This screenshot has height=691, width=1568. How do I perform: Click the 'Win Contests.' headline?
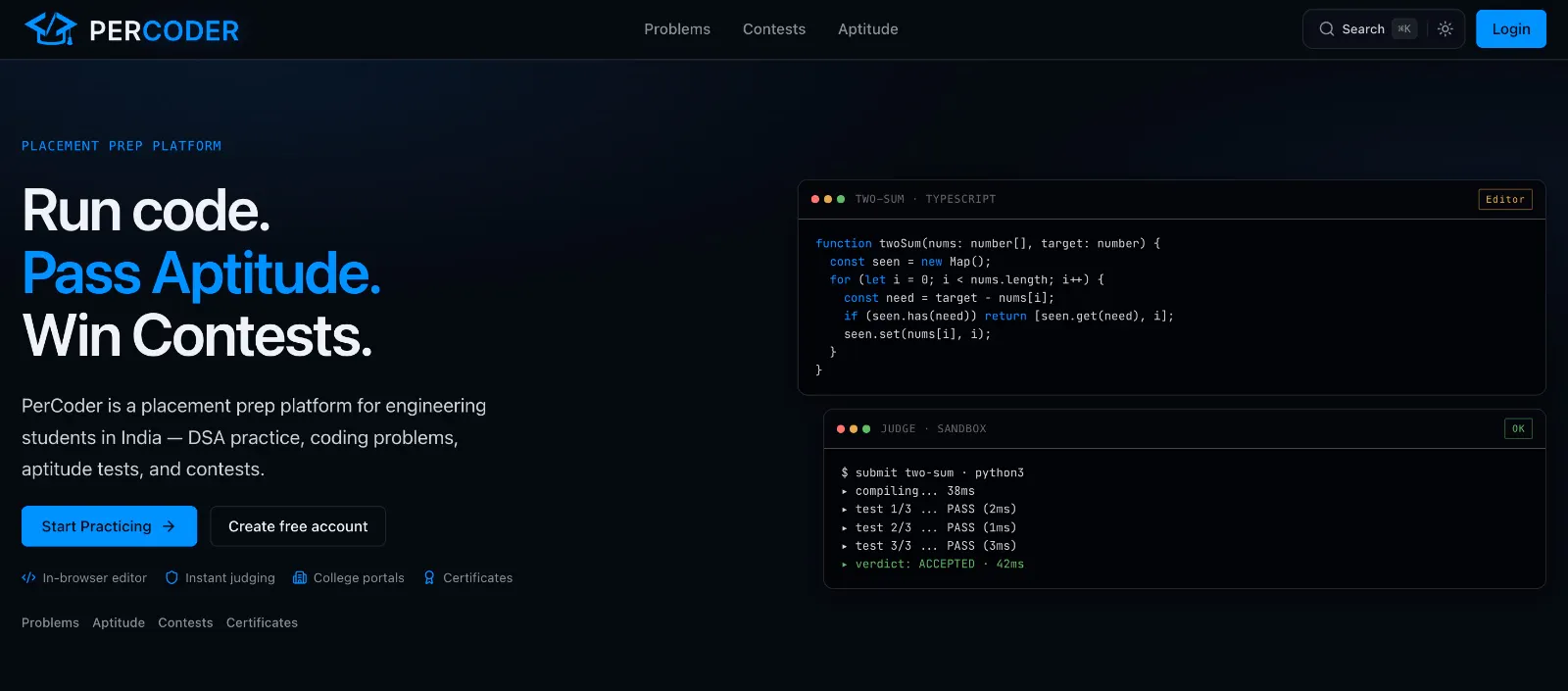point(197,335)
